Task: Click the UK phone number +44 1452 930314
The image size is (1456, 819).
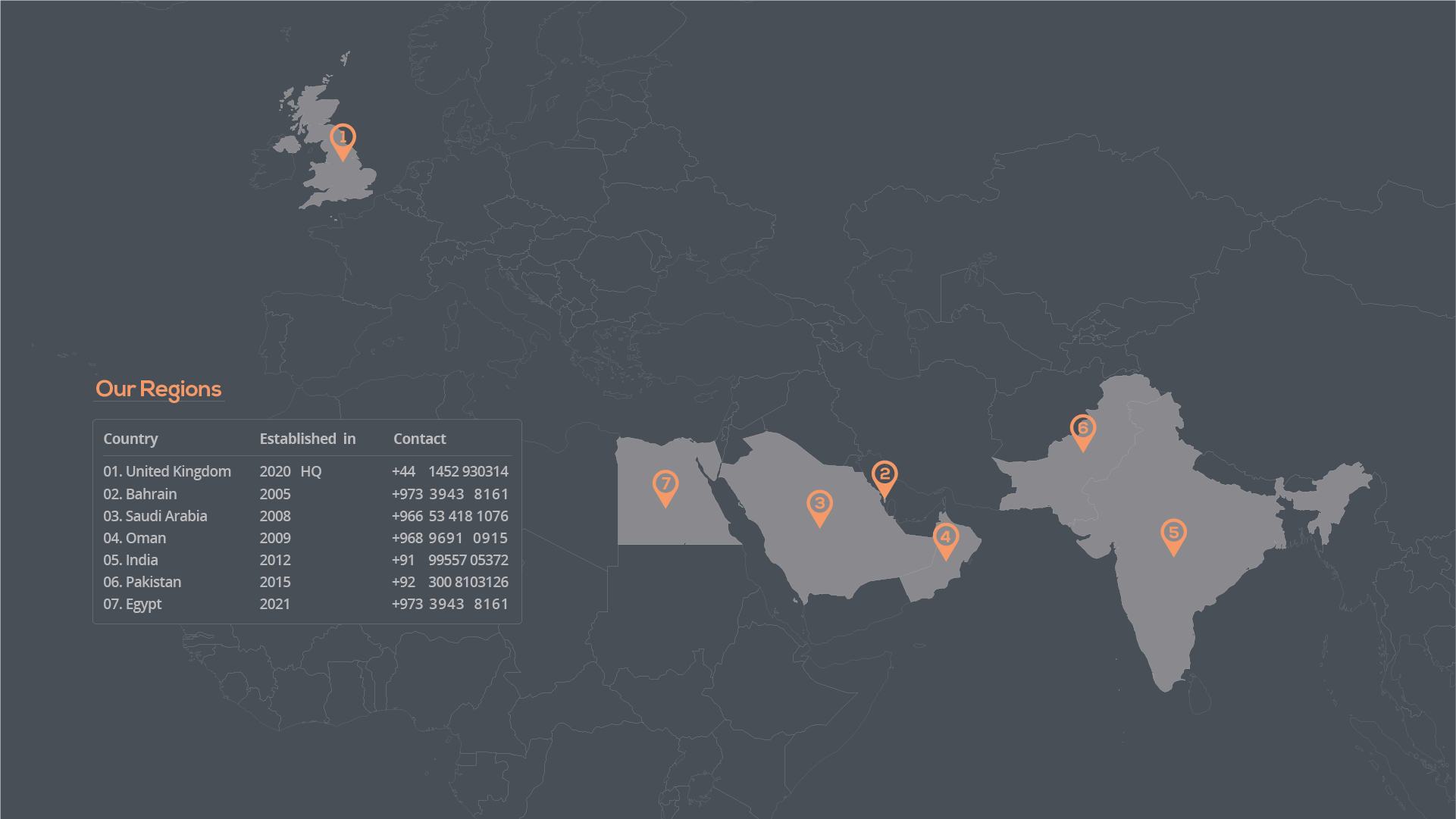Action: pos(449,471)
